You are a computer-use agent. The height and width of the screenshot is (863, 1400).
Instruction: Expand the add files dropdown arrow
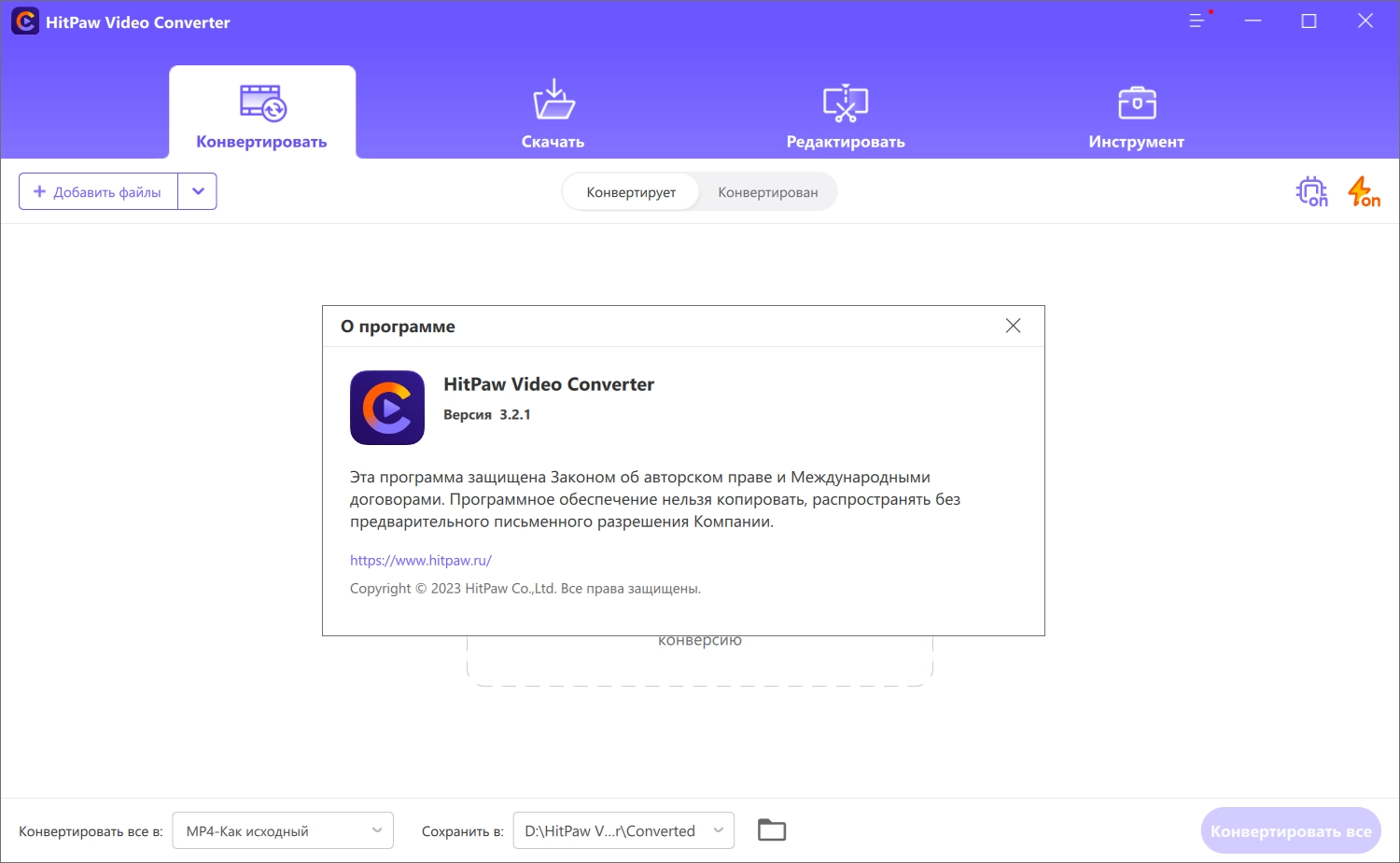tap(198, 191)
